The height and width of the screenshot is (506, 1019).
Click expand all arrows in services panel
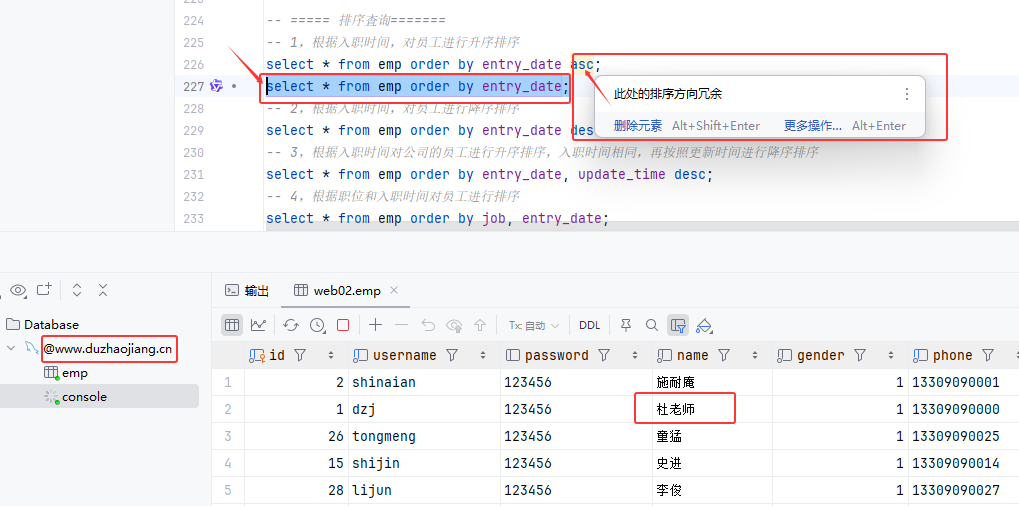point(77,290)
